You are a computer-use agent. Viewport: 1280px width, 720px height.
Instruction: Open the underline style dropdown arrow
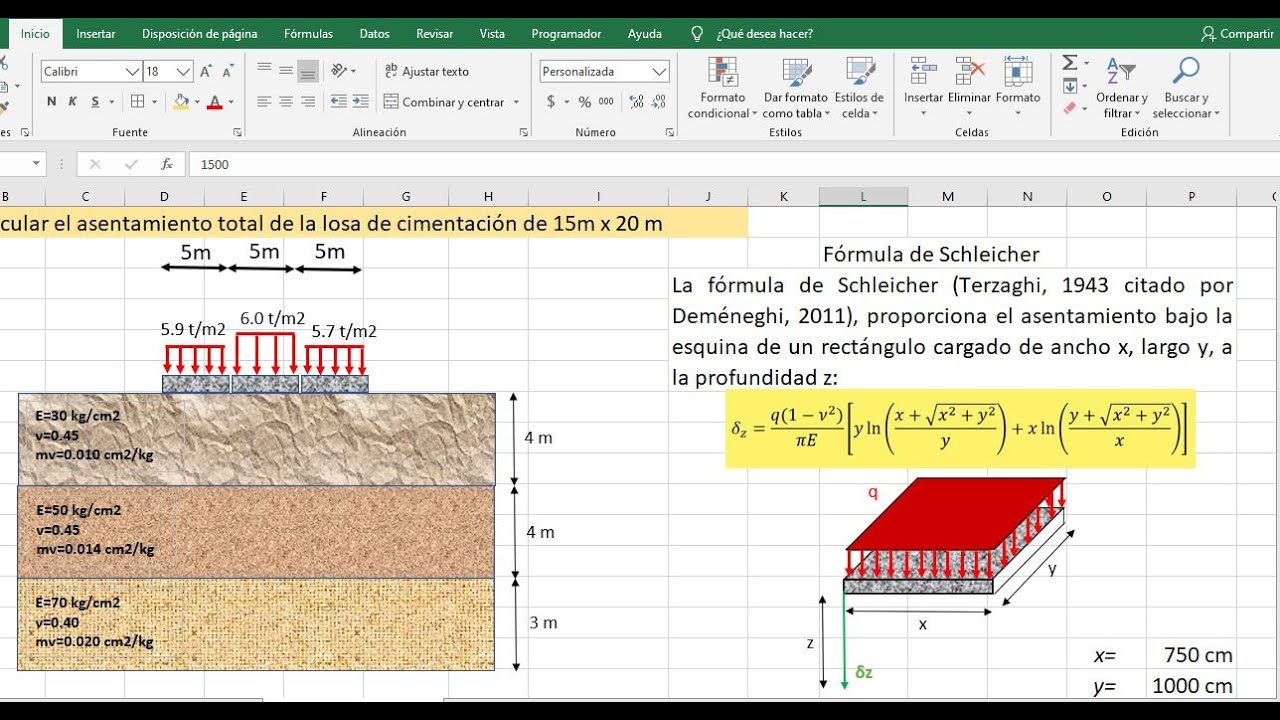pos(111,102)
